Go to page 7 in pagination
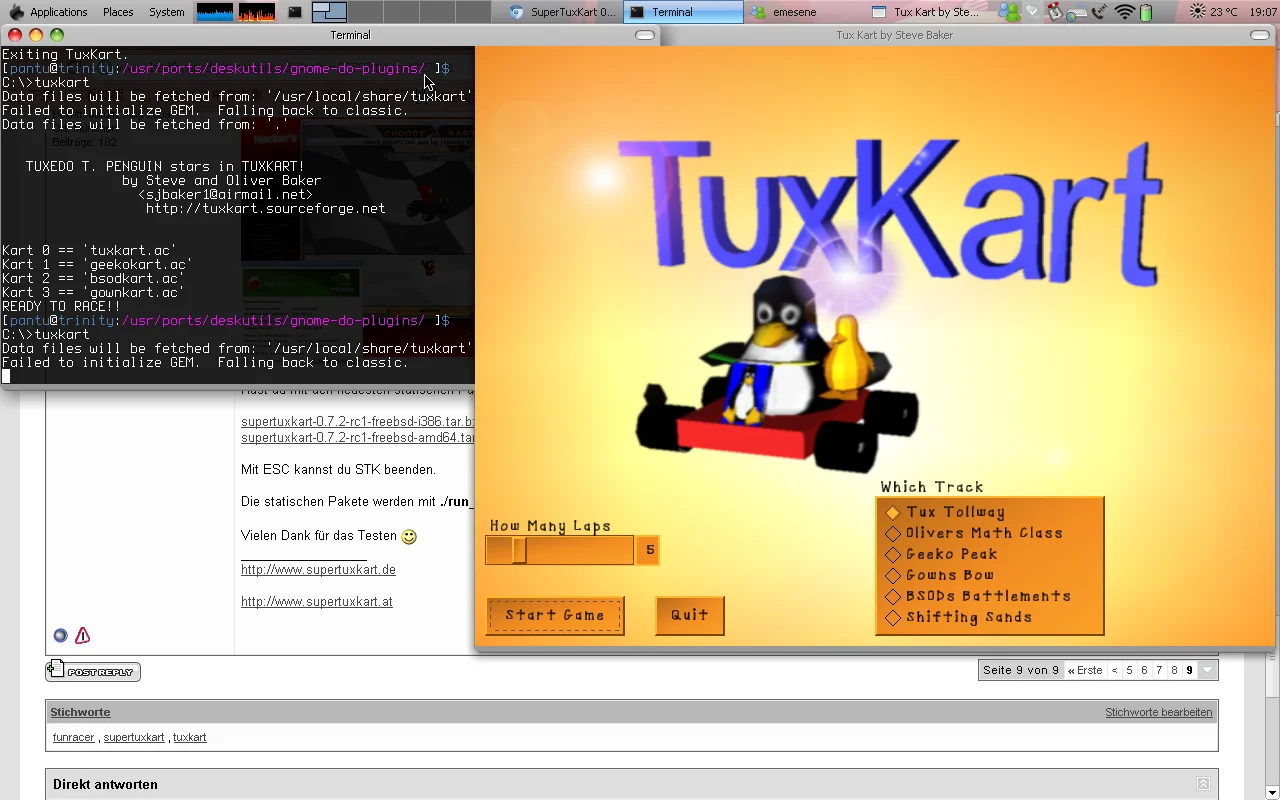Screen dimensions: 1280x800 1159,670
